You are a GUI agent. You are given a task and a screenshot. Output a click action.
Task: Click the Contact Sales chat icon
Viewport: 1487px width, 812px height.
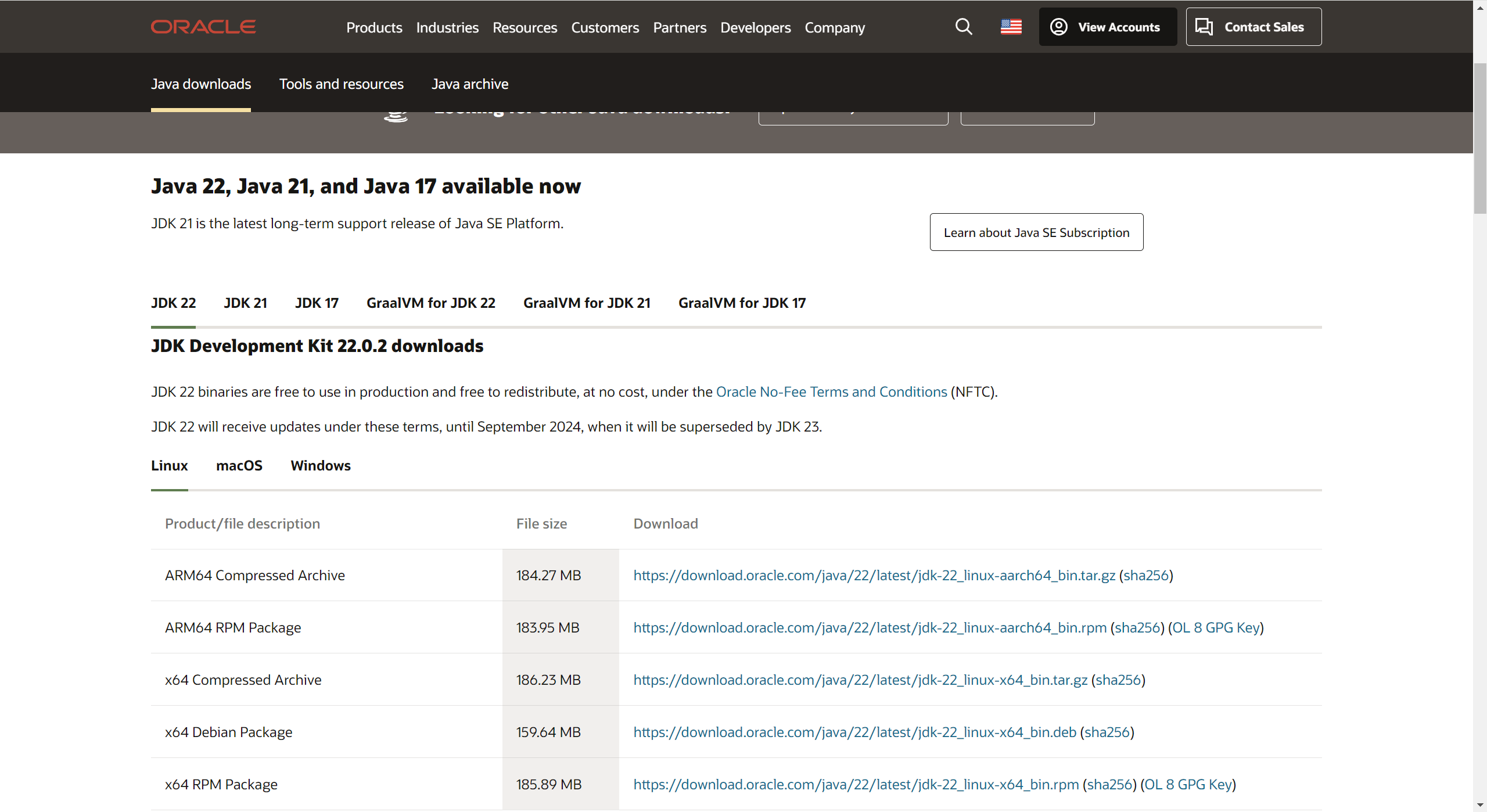[1204, 27]
